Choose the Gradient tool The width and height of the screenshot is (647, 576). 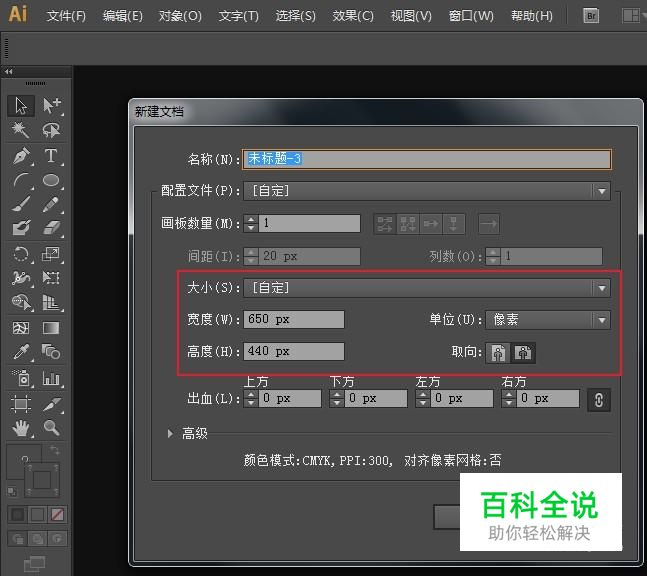[x=51, y=328]
